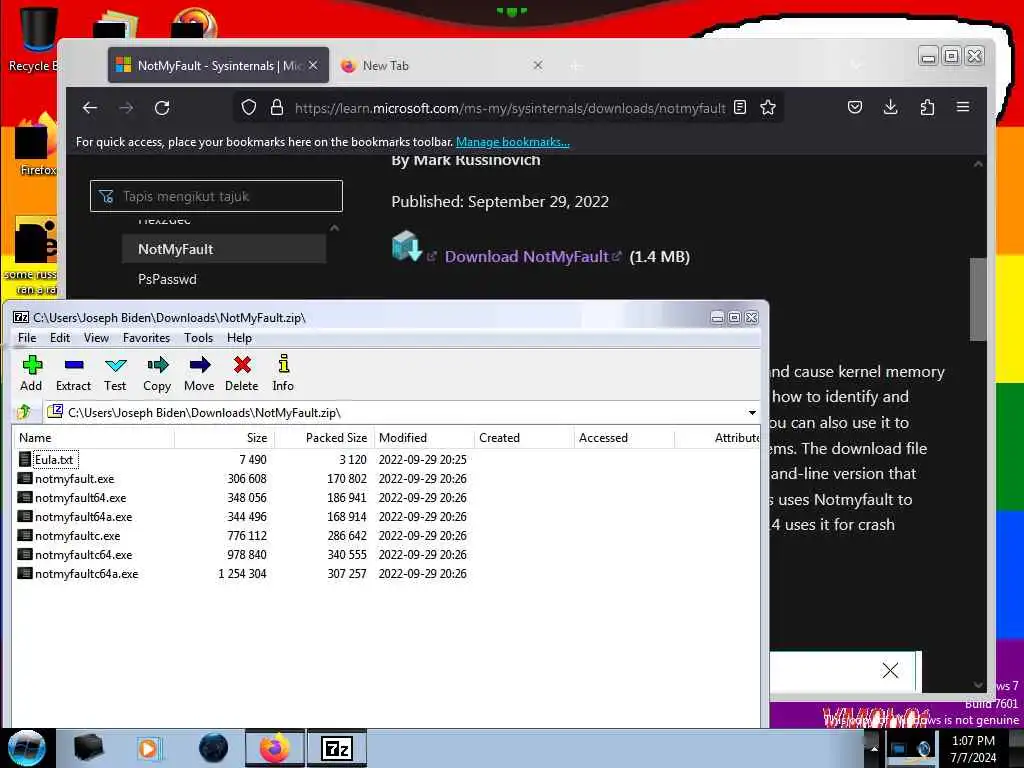Screen dimensions: 1024x768
Task: Click Windows Start orb
Action: pyautogui.click(x=26, y=748)
